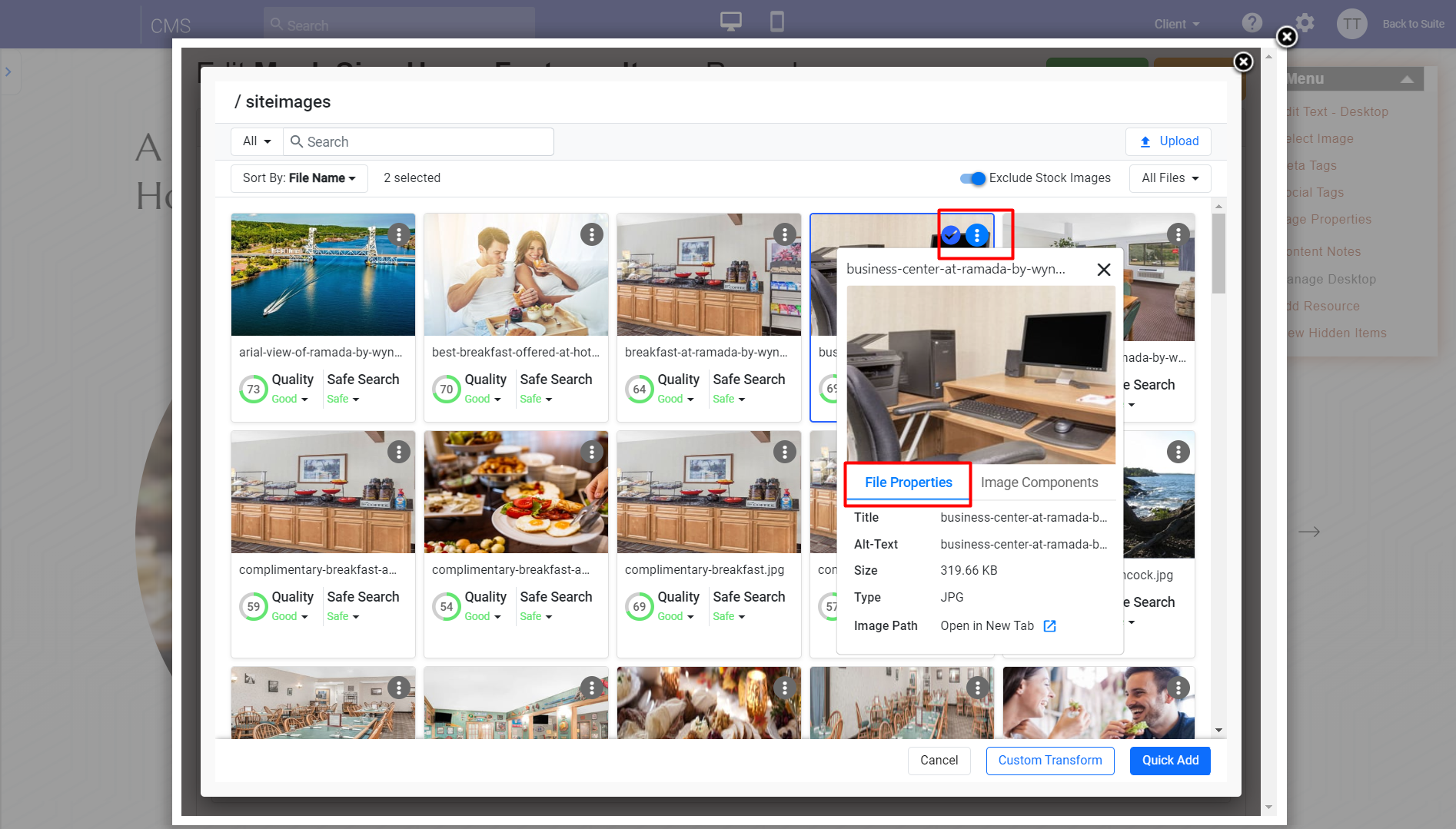Image resolution: width=1456 pixels, height=829 pixels.
Task: Expand Safe Search dropdown for breakfast-at-ramada image
Action: (729, 400)
